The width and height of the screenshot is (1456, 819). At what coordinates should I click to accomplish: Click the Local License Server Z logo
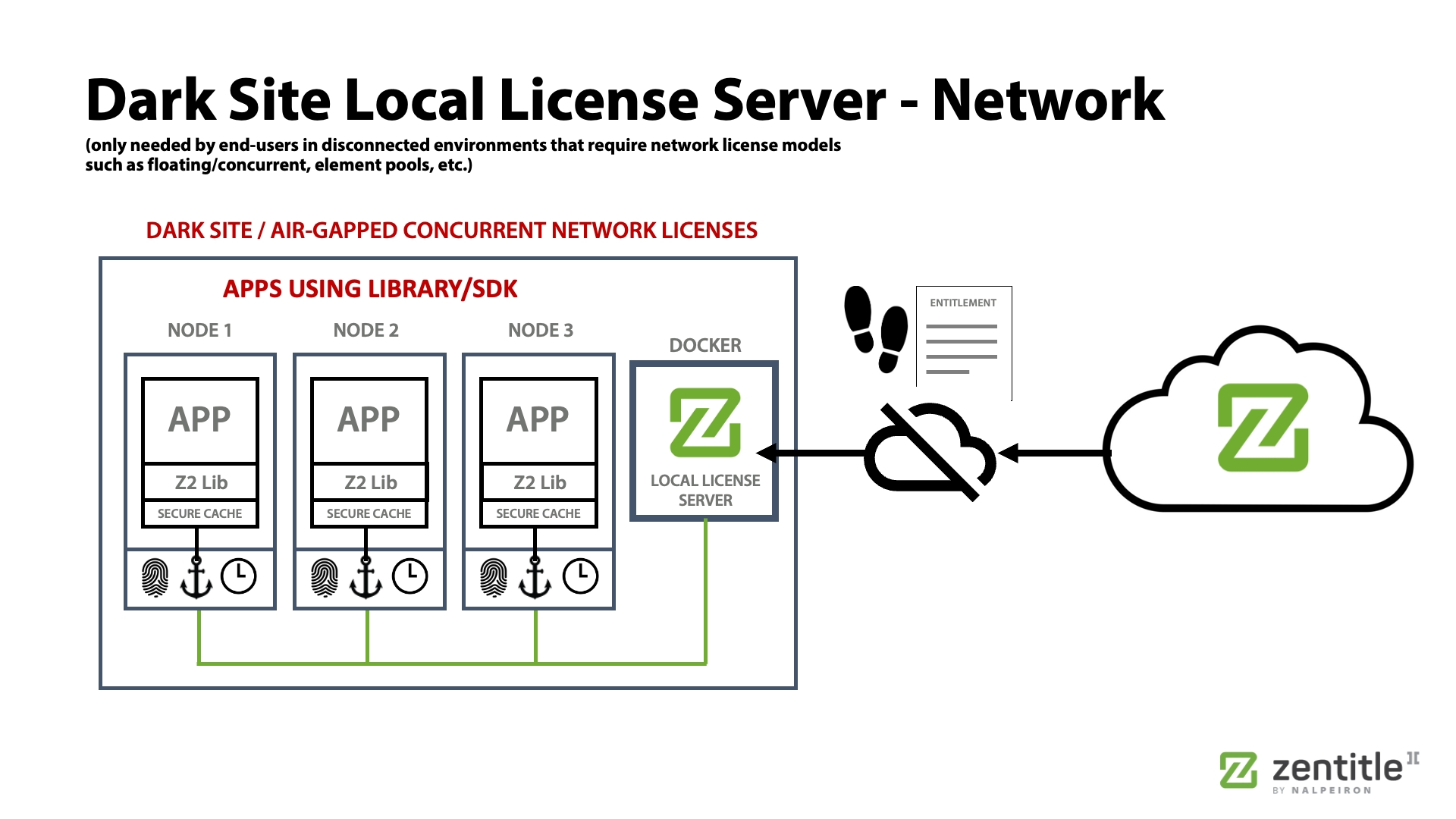coord(704,422)
